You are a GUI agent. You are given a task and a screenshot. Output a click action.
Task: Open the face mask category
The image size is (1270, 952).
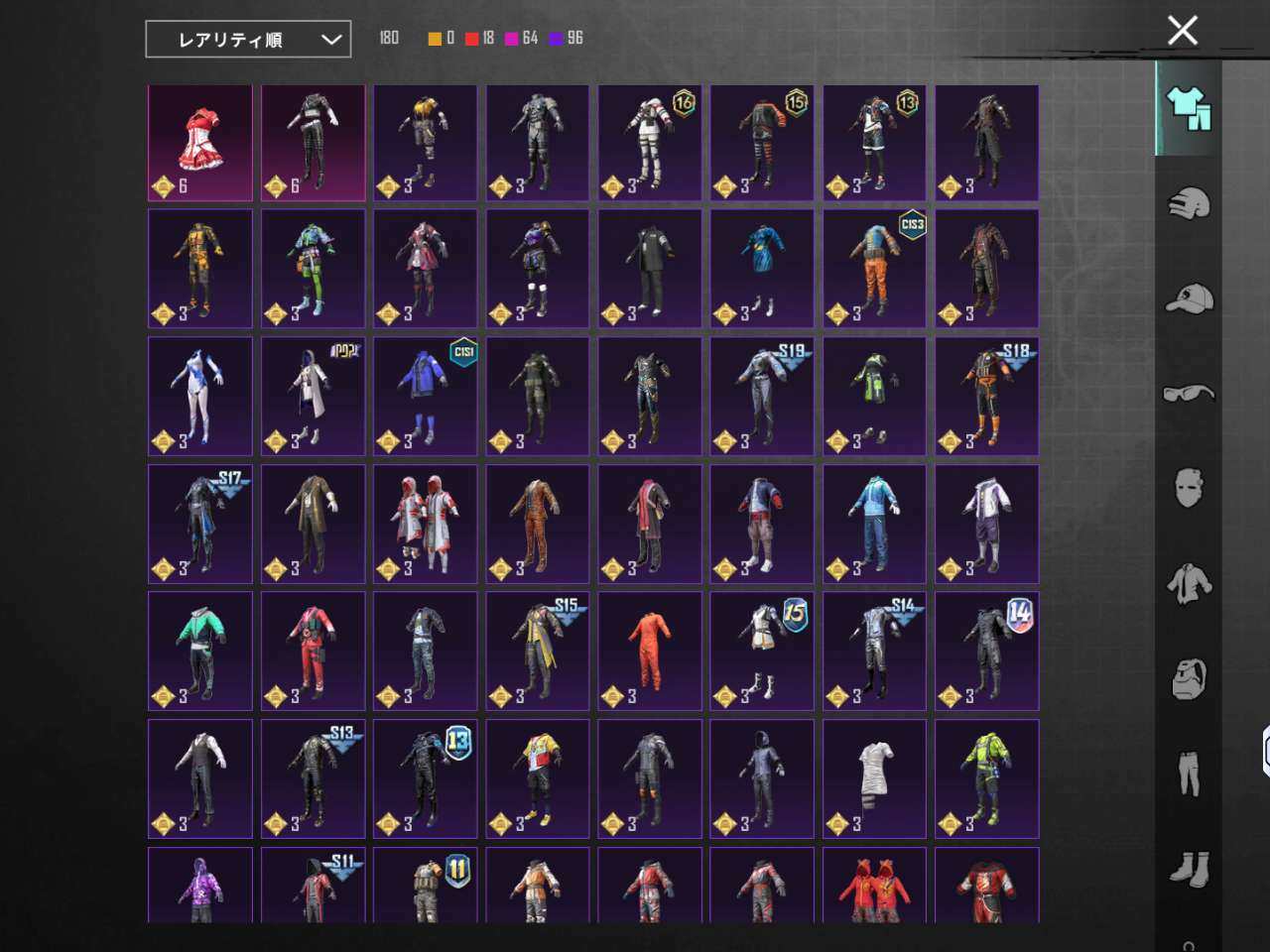(x=1189, y=488)
